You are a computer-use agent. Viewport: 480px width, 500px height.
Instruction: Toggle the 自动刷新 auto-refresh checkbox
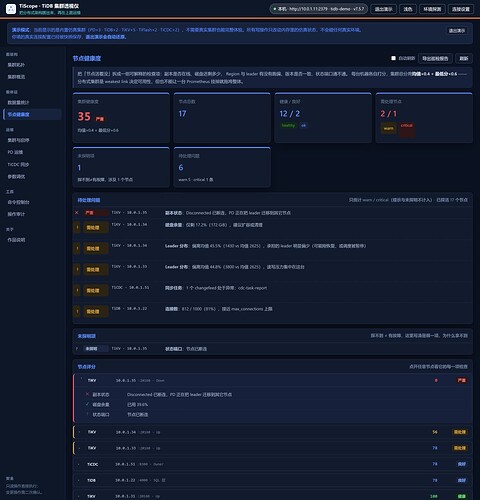pos(393,58)
